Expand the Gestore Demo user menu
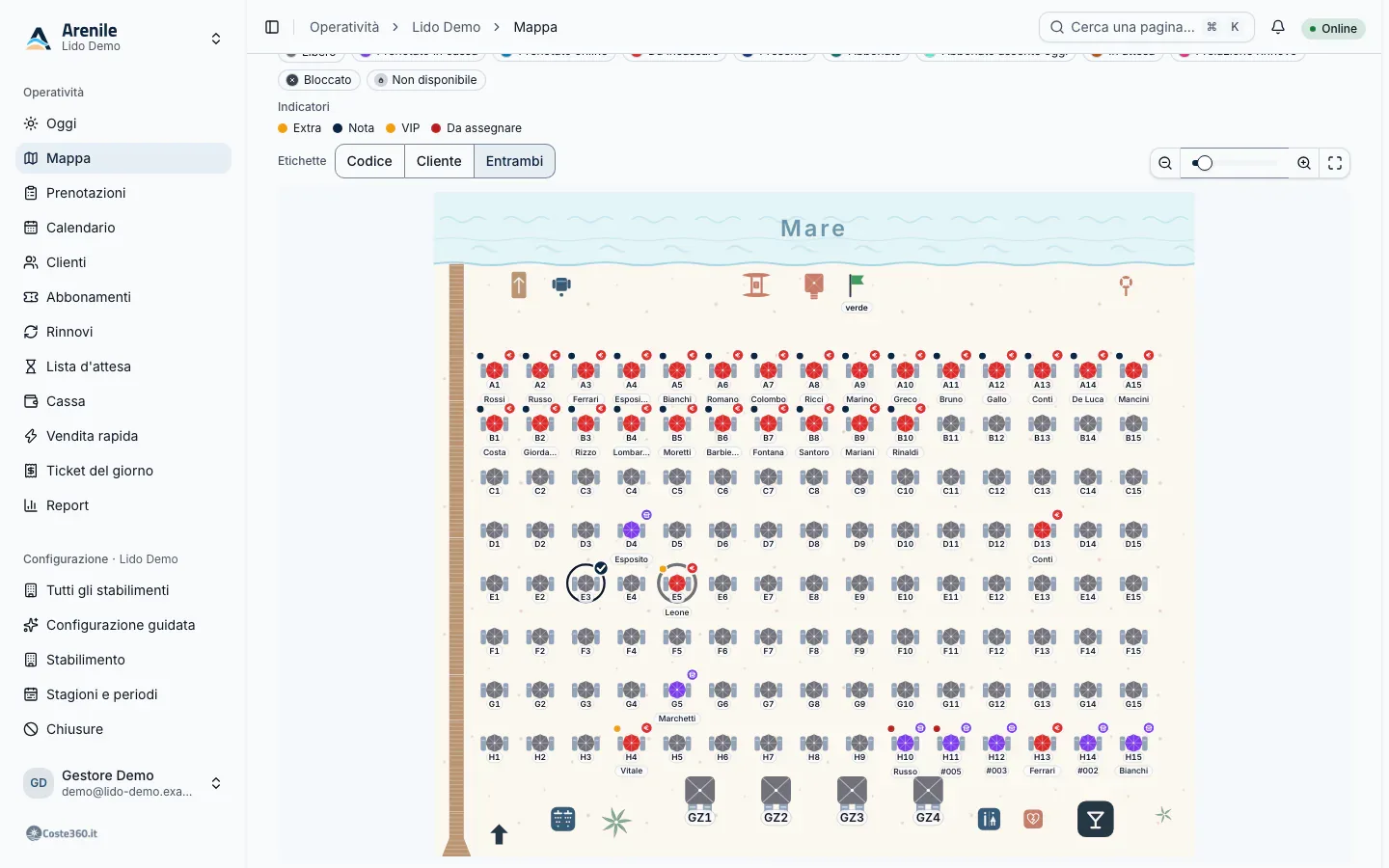 click(x=123, y=783)
